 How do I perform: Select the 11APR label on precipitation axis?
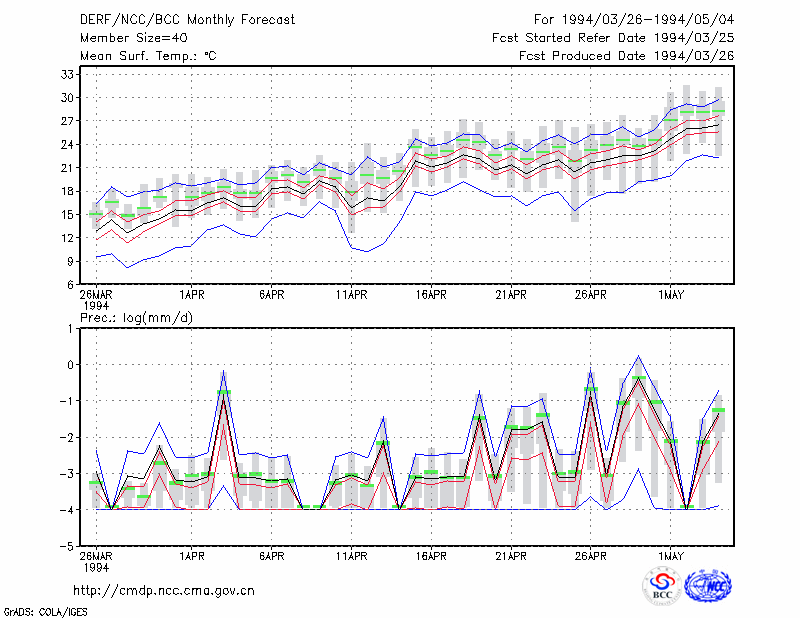(x=351, y=556)
